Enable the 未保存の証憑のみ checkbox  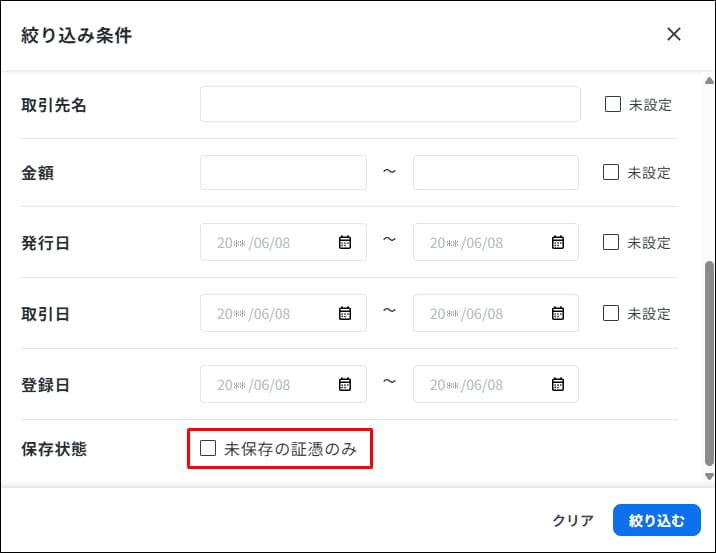[208, 448]
